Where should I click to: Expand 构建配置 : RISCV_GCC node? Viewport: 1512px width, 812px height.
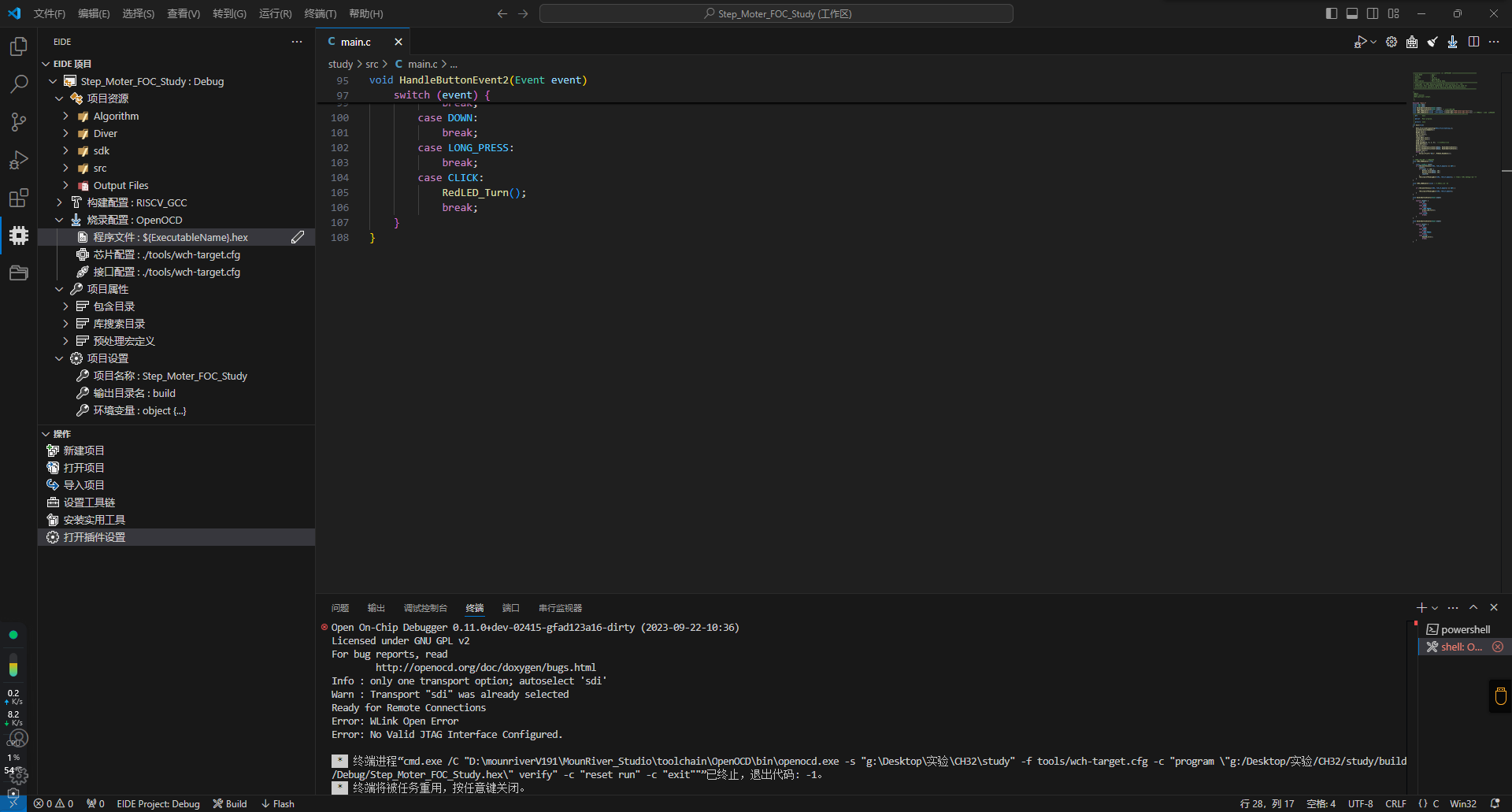pyautogui.click(x=59, y=202)
